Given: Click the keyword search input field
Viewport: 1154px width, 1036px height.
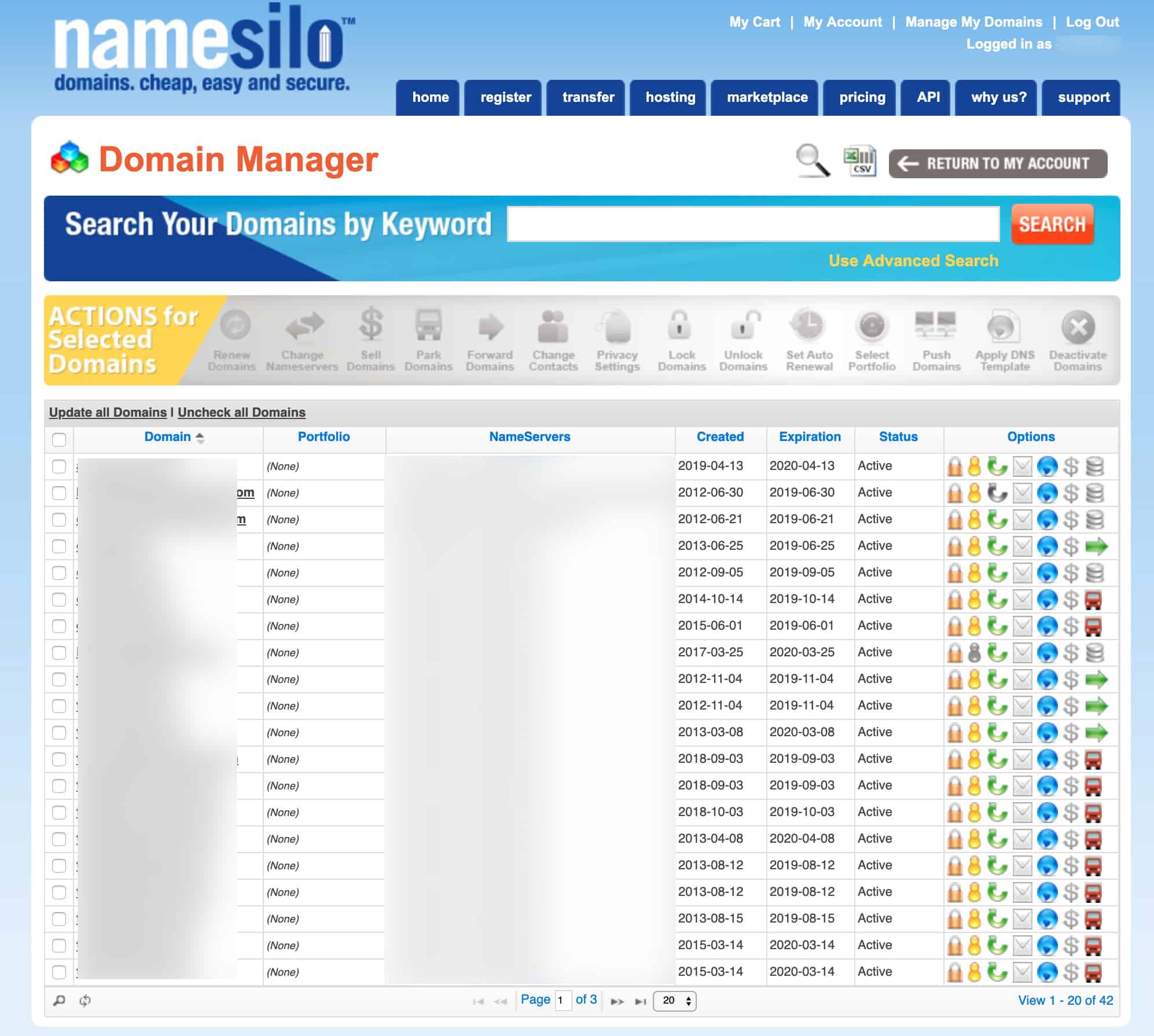Looking at the screenshot, I should pyautogui.click(x=753, y=224).
